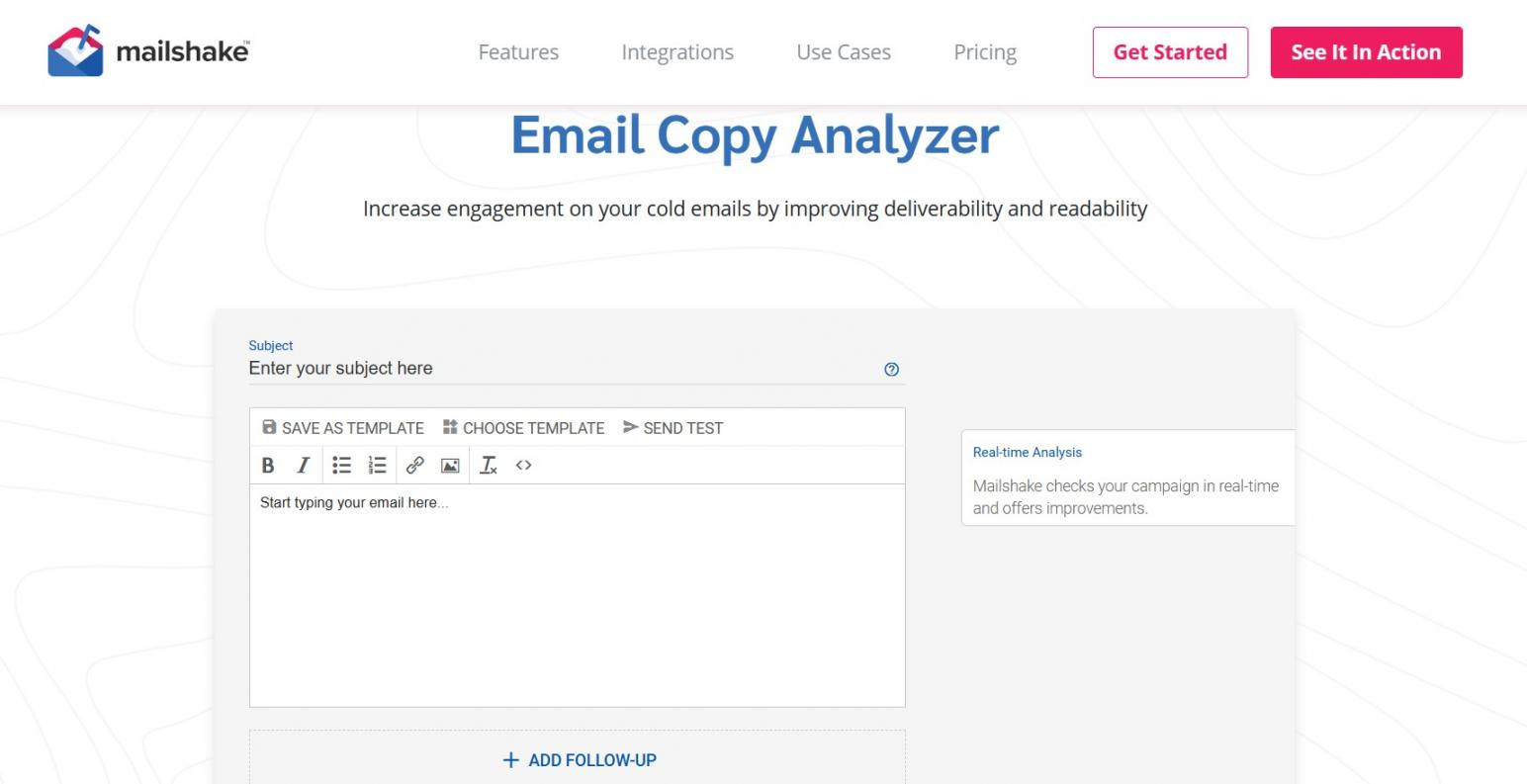Open the code view icon

pos(524,466)
